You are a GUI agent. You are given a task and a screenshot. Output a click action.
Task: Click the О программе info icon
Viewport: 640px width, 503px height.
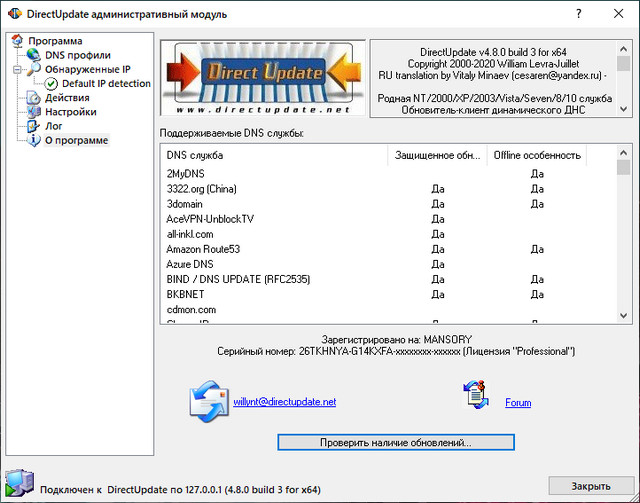coord(33,140)
